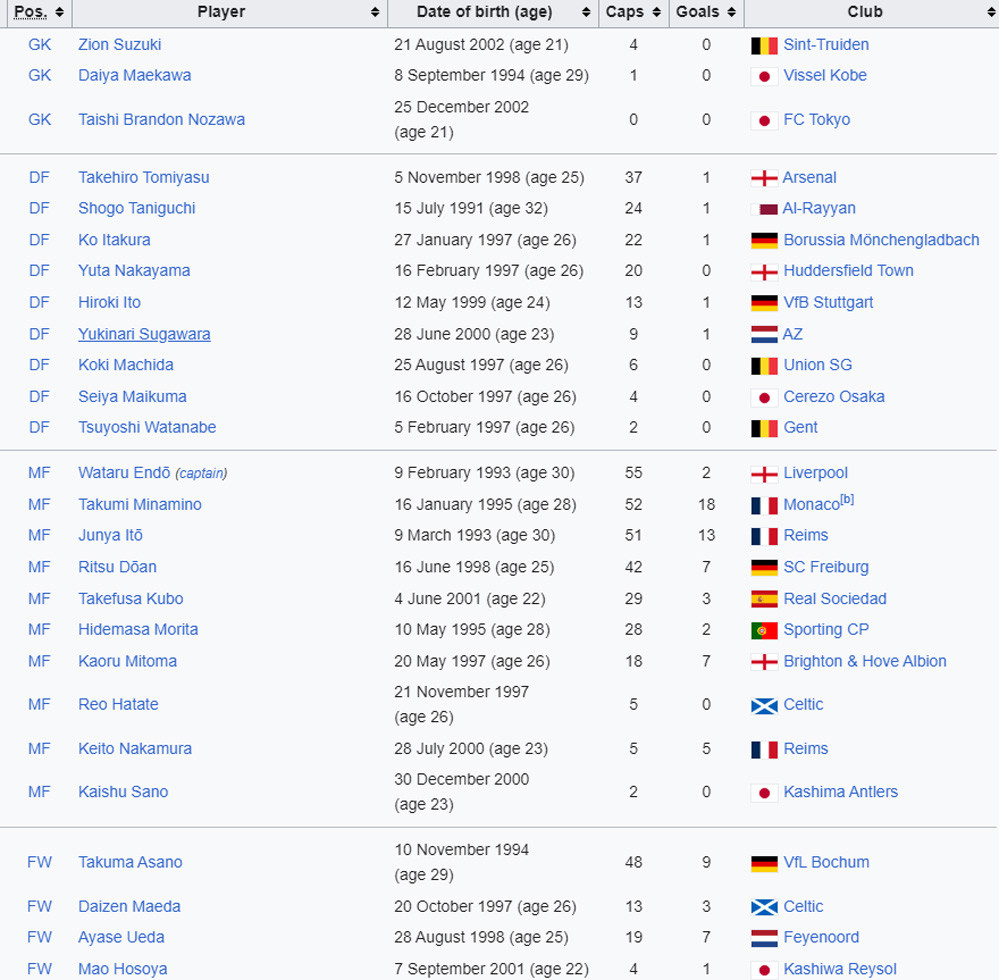The image size is (999, 980).
Task: Open Borussia Mönchengladbach club link
Action: (881, 240)
